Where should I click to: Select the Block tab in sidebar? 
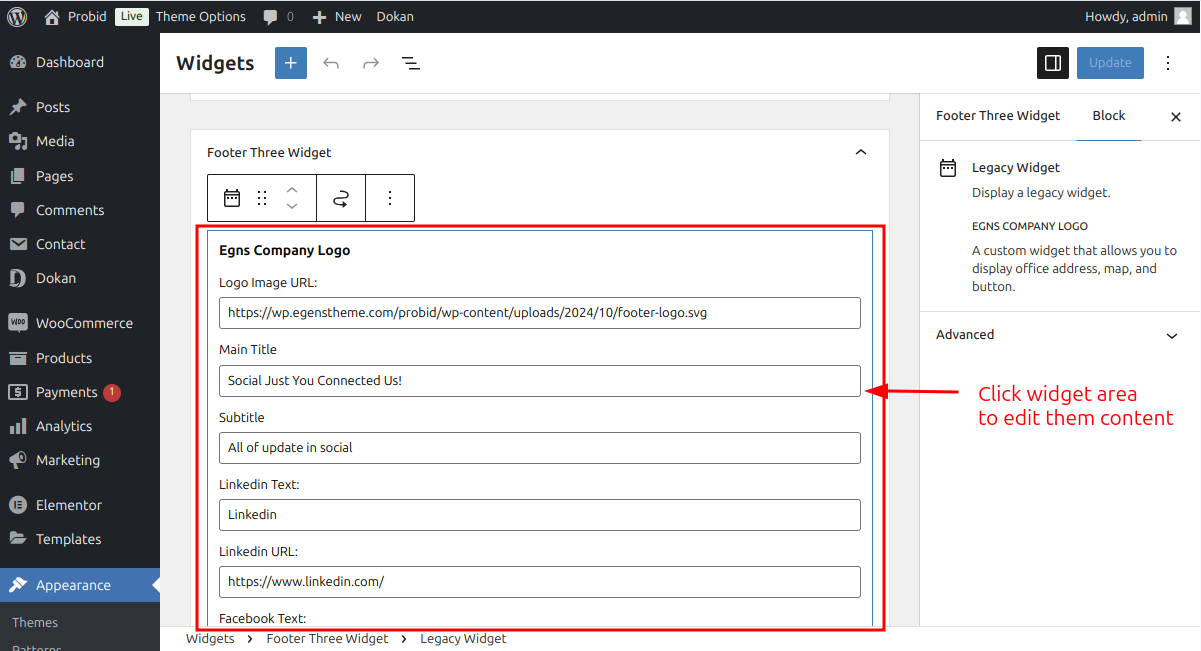(x=1109, y=116)
